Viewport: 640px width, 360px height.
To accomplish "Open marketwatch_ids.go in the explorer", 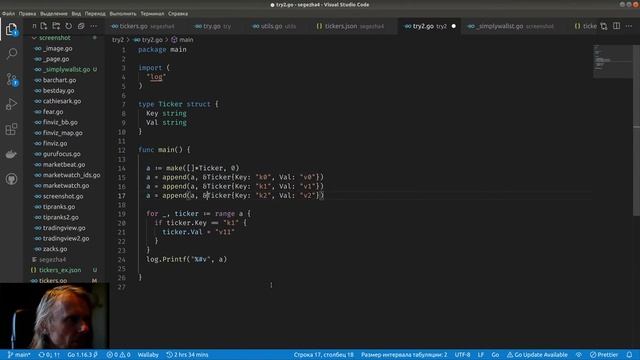I will [71, 175].
